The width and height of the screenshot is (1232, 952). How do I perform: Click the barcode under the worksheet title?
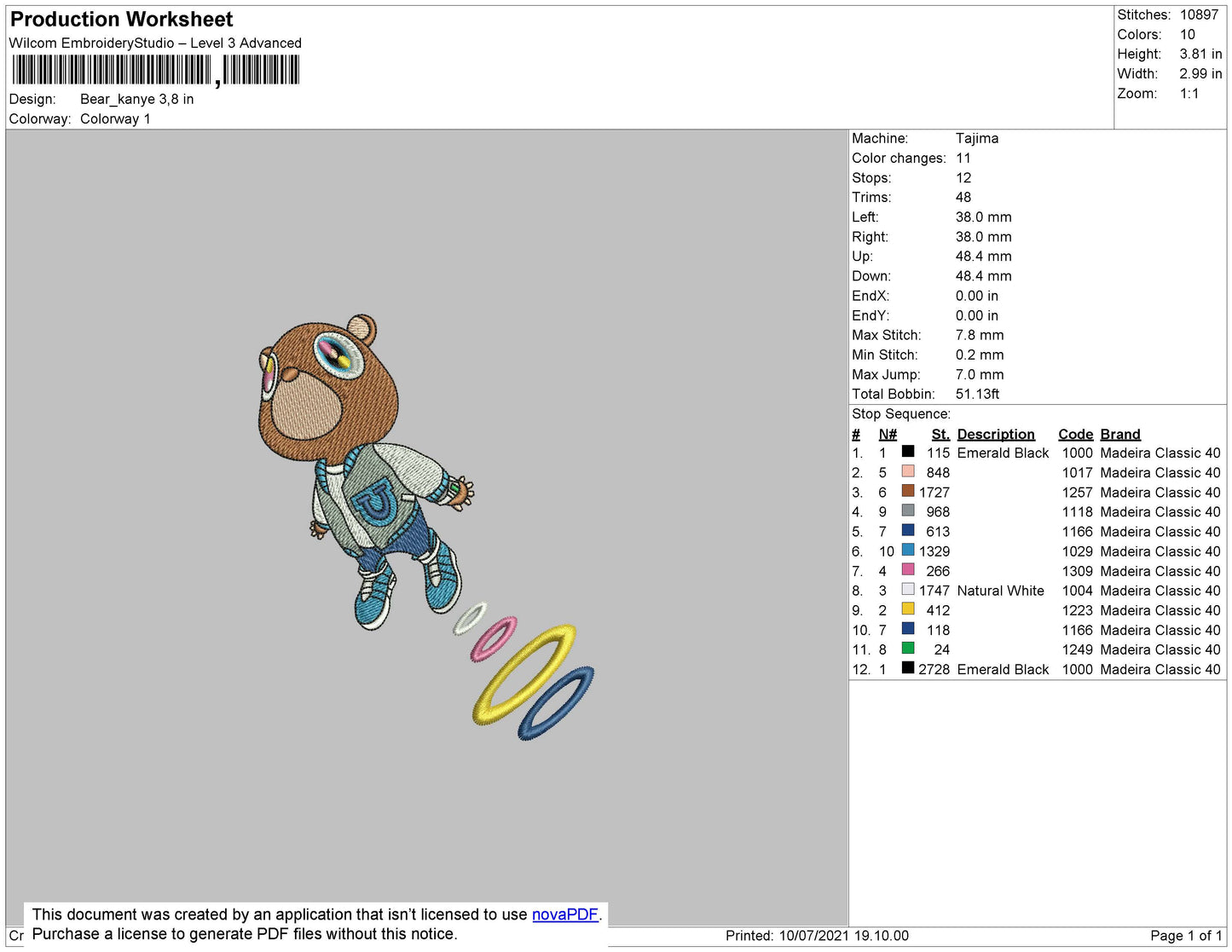pos(155,70)
